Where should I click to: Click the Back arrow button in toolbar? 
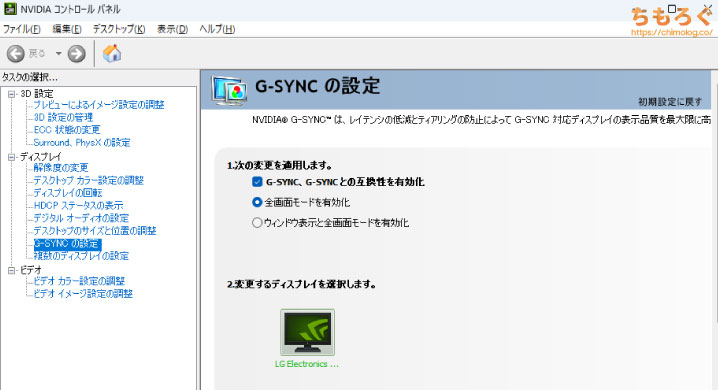16,54
